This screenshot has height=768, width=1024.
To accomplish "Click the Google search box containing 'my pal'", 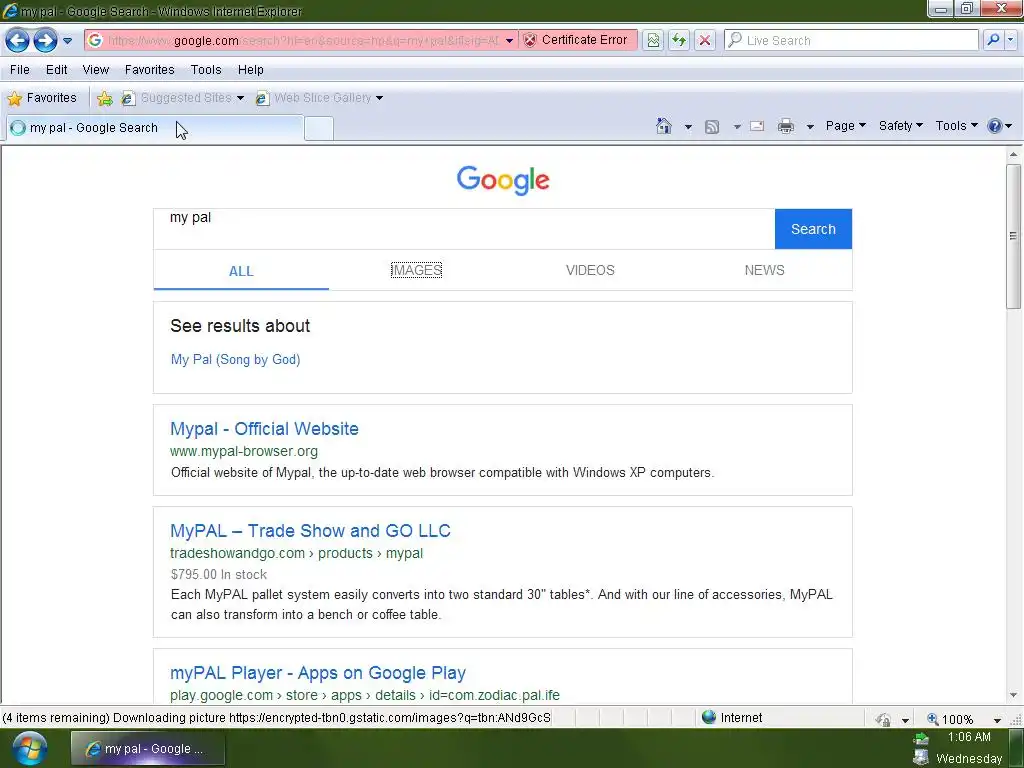I will tap(464, 229).
